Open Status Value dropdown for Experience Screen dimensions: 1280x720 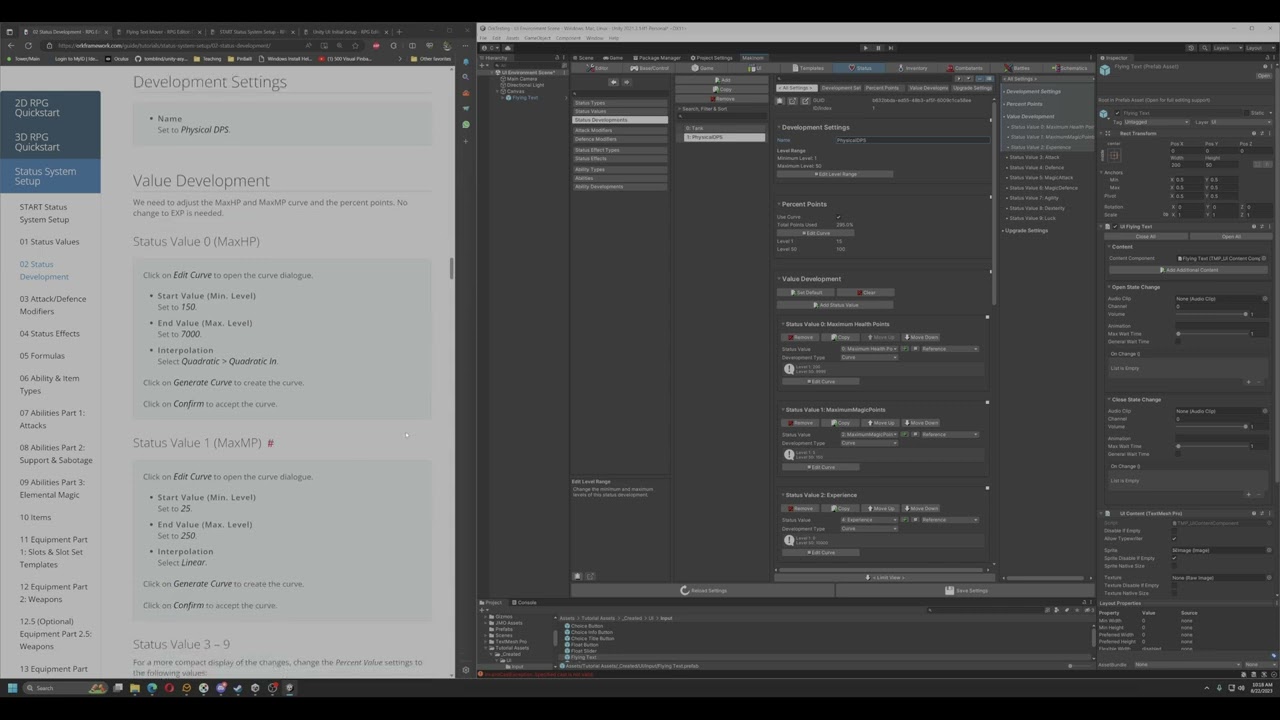[869, 520]
